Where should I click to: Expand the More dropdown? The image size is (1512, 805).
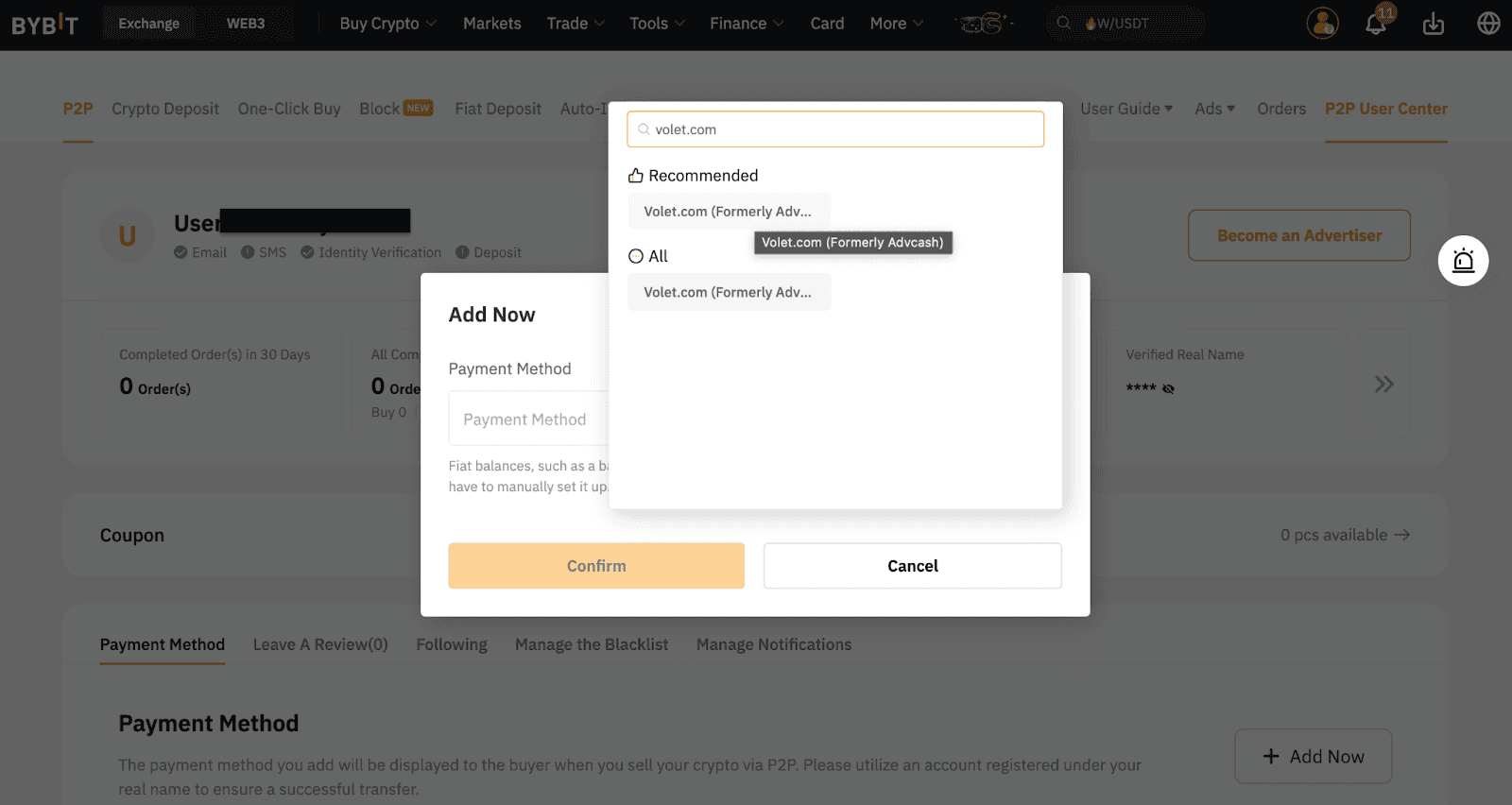point(897,24)
